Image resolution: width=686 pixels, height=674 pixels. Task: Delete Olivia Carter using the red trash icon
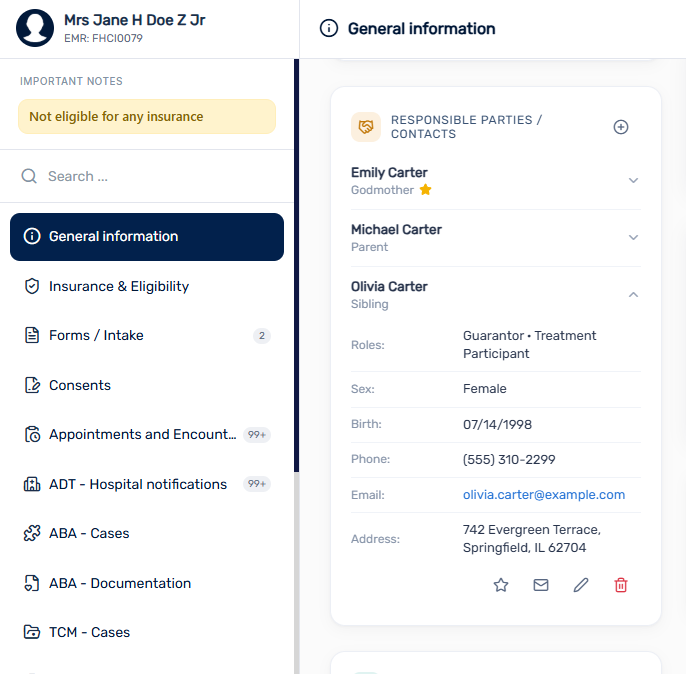(621, 585)
